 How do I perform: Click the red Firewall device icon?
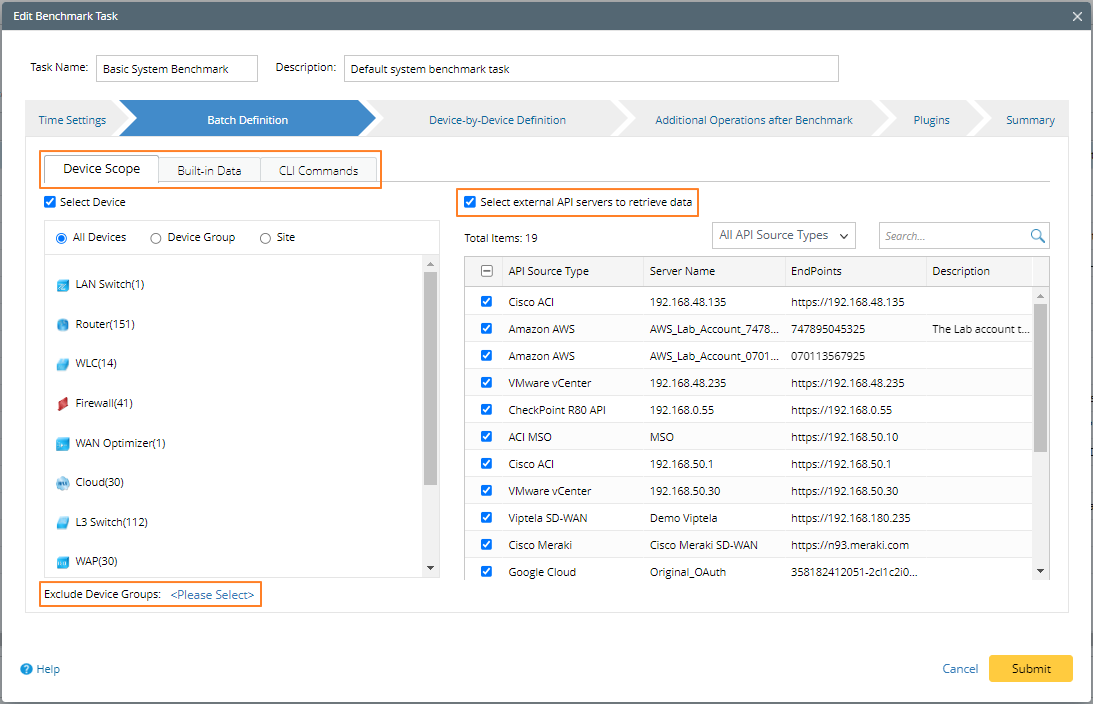[x=63, y=404]
